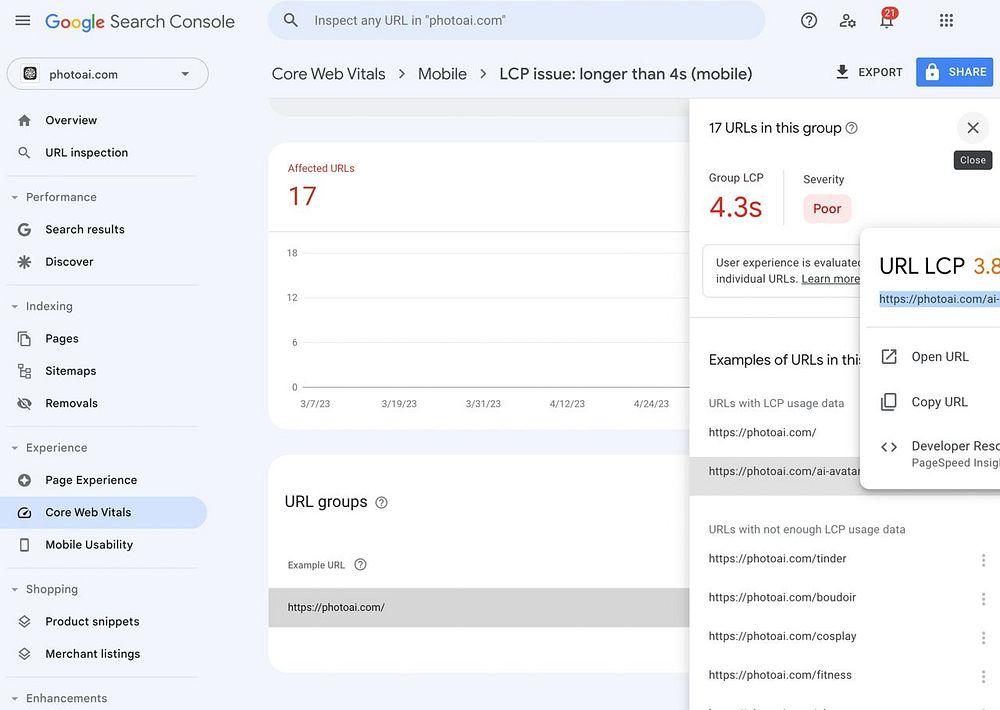Click the Export button
1000x710 pixels.
pyautogui.click(x=869, y=72)
